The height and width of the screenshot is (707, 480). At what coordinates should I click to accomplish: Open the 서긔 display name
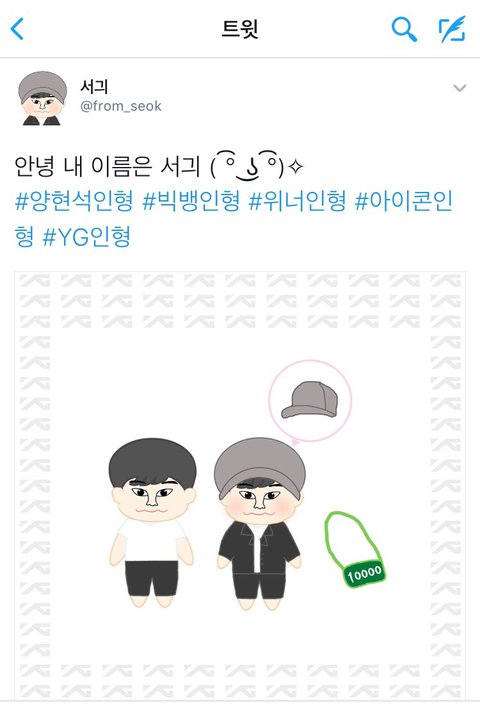tap(94, 86)
